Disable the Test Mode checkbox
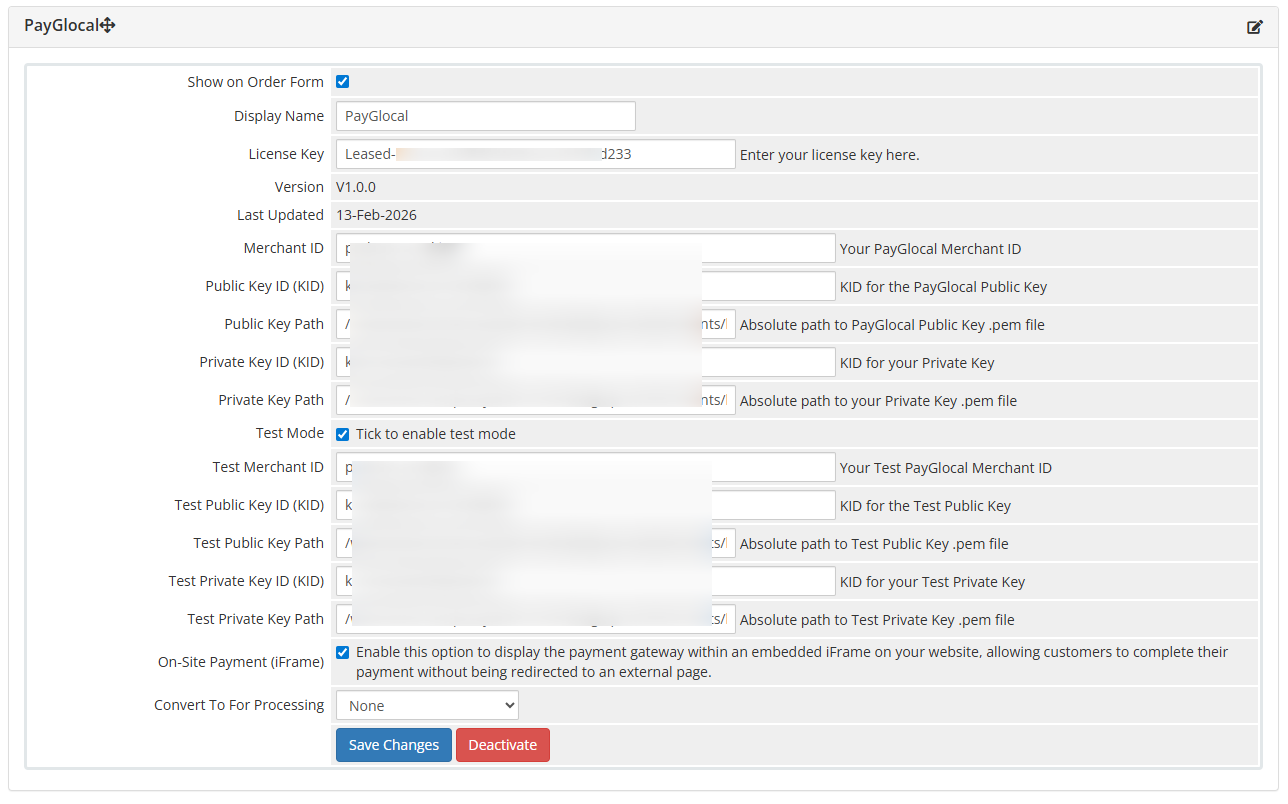 point(343,434)
